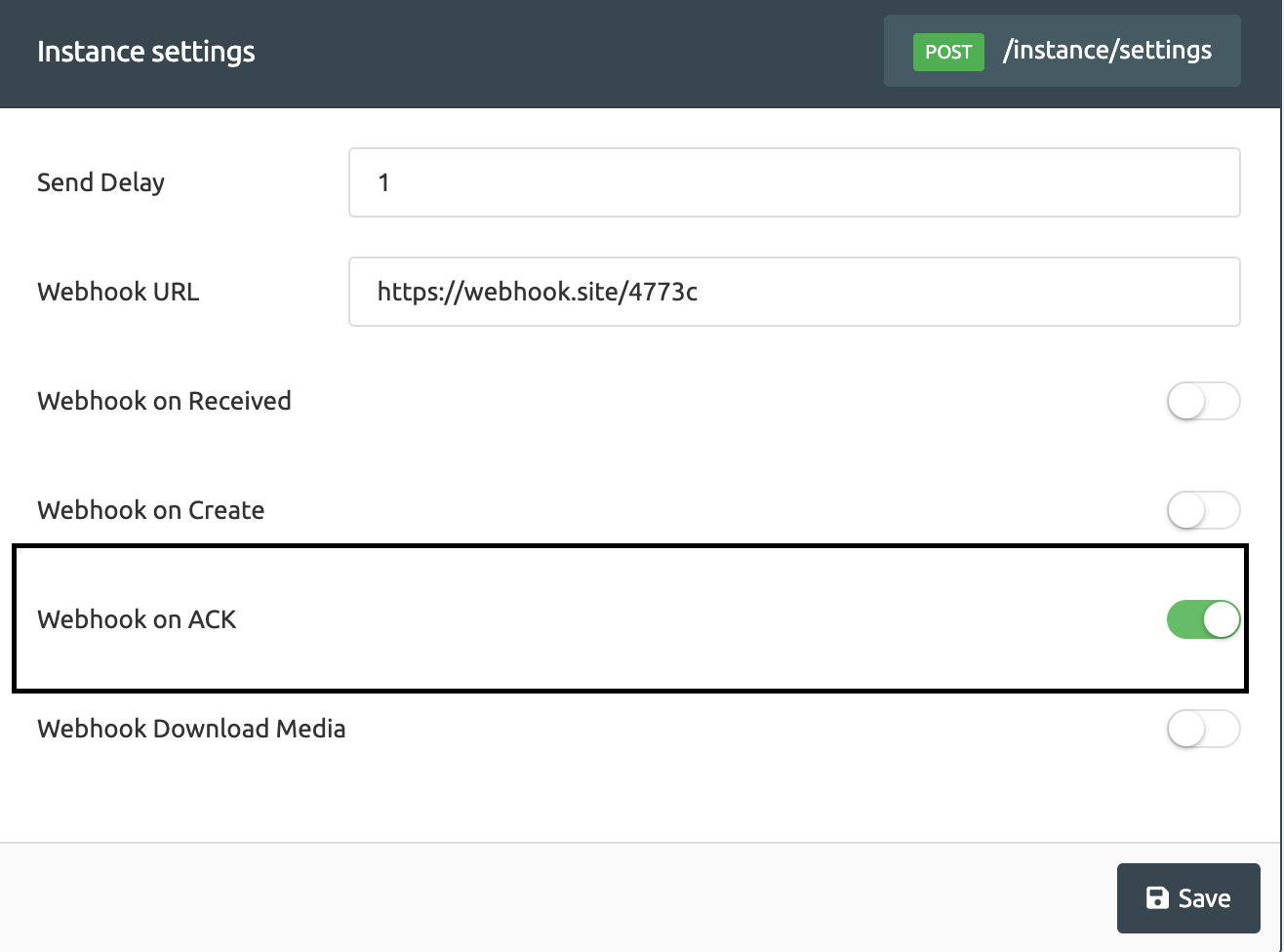
Task: Click the Save button
Action: (x=1188, y=897)
